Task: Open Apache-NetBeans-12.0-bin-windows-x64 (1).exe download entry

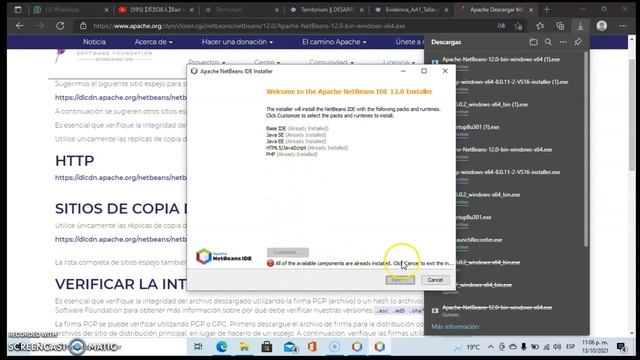Action: pos(501,60)
